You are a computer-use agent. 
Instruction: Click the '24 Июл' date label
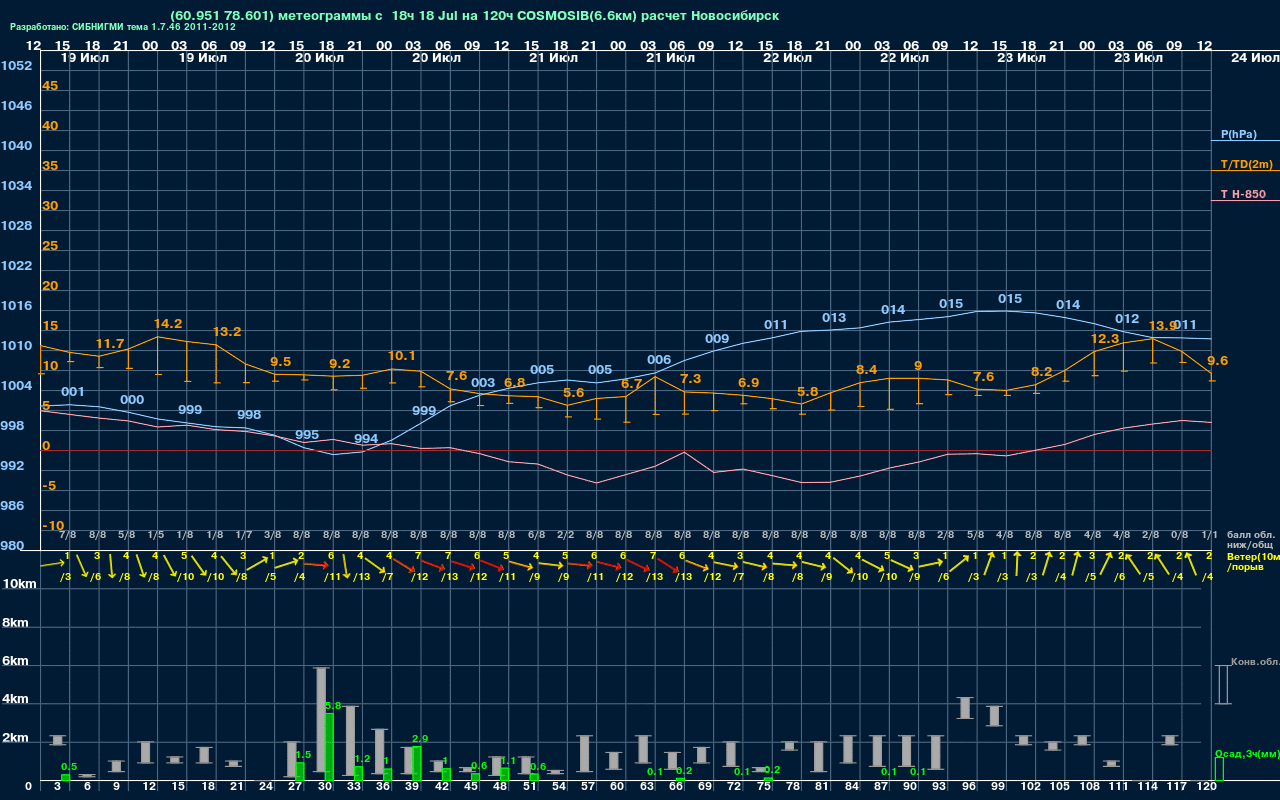1254,58
